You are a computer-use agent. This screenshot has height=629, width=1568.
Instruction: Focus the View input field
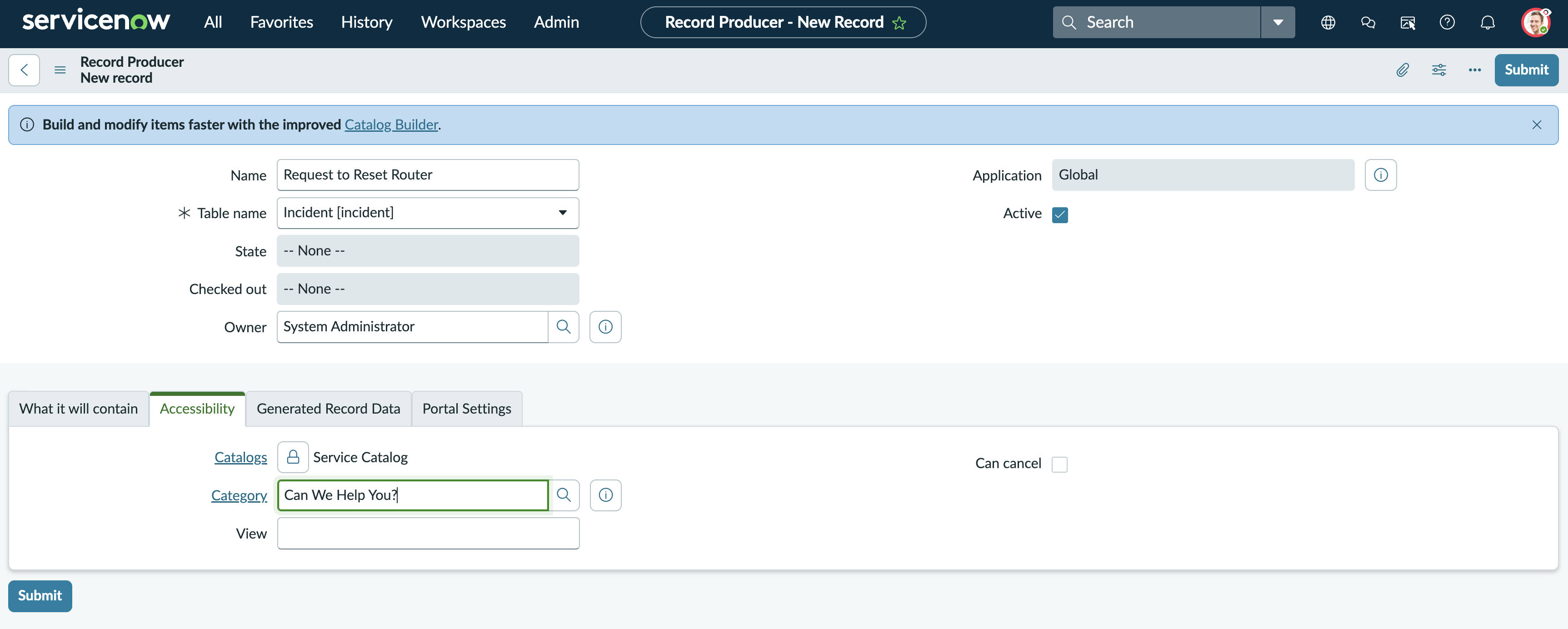[x=428, y=534]
